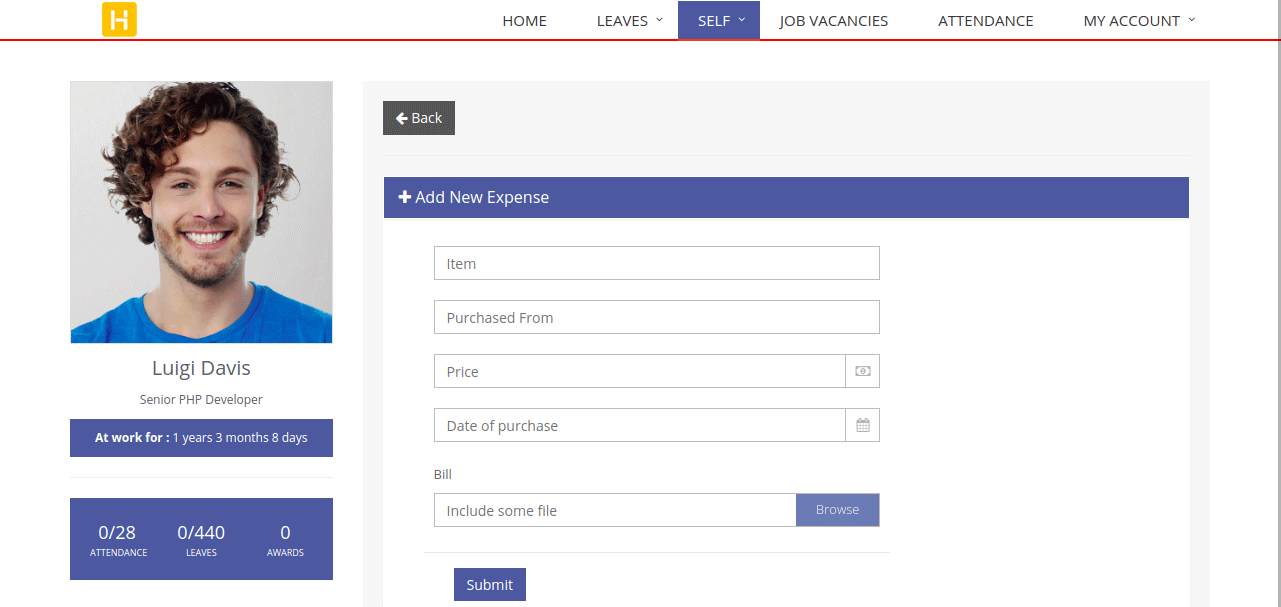1281x607 pixels.
Task: Expand the My Account dropdown
Action: pyautogui.click(x=1139, y=20)
